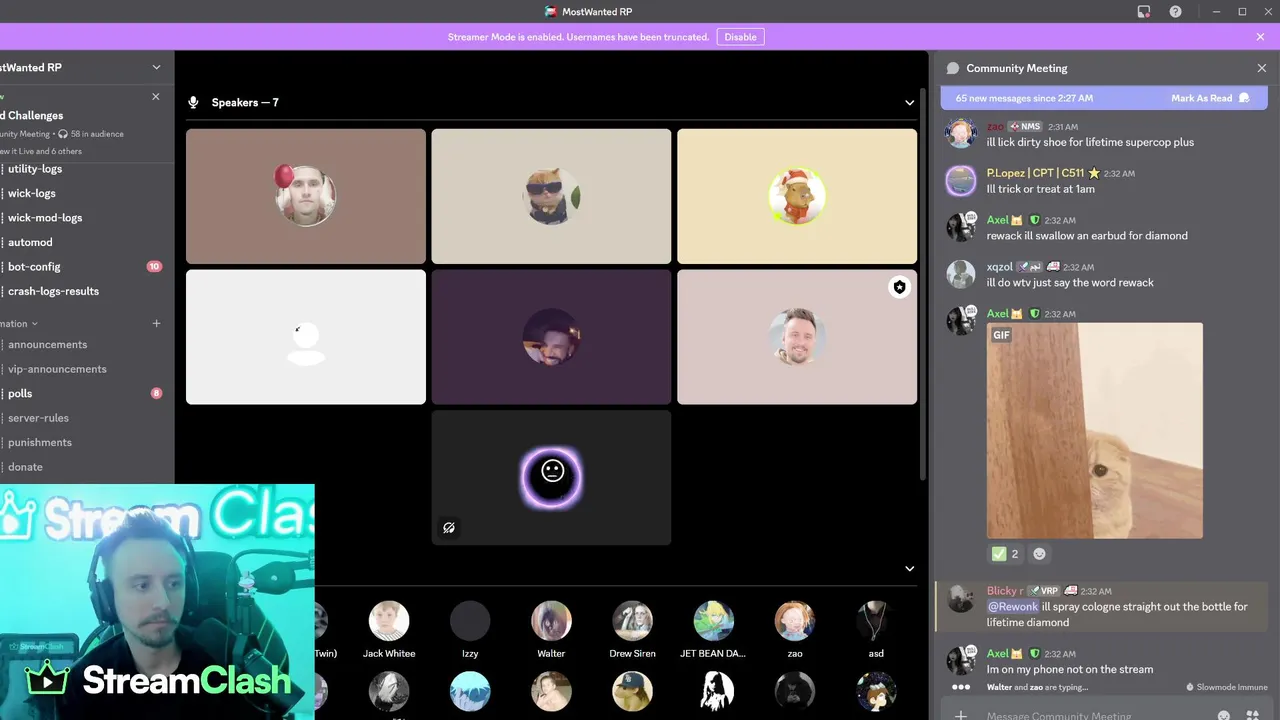Click audience member Walter

coord(551,630)
